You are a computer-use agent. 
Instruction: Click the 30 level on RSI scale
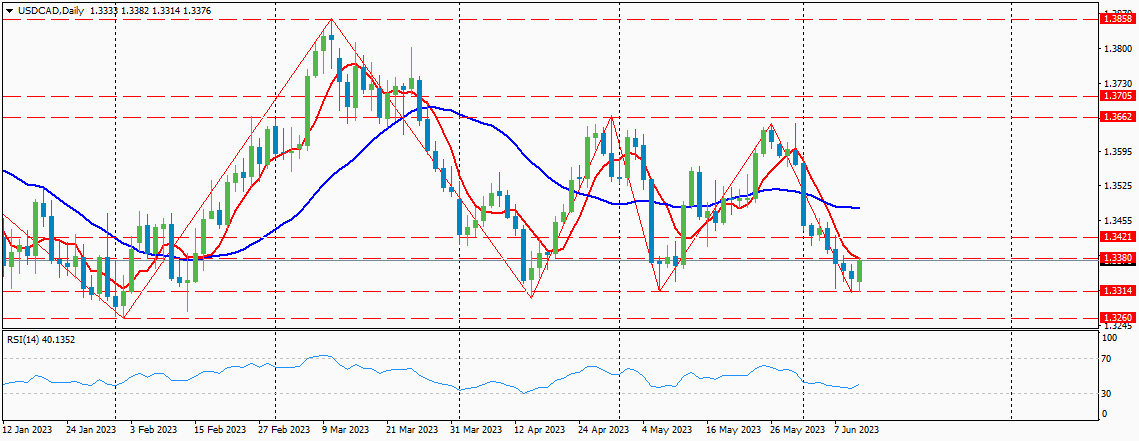[x=1108, y=393]
